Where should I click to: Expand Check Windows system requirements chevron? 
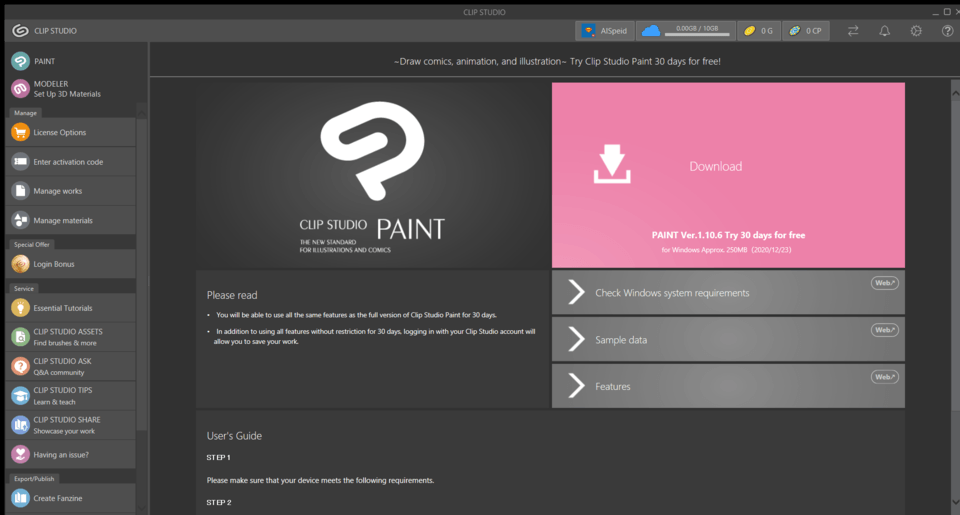(576, 293)
